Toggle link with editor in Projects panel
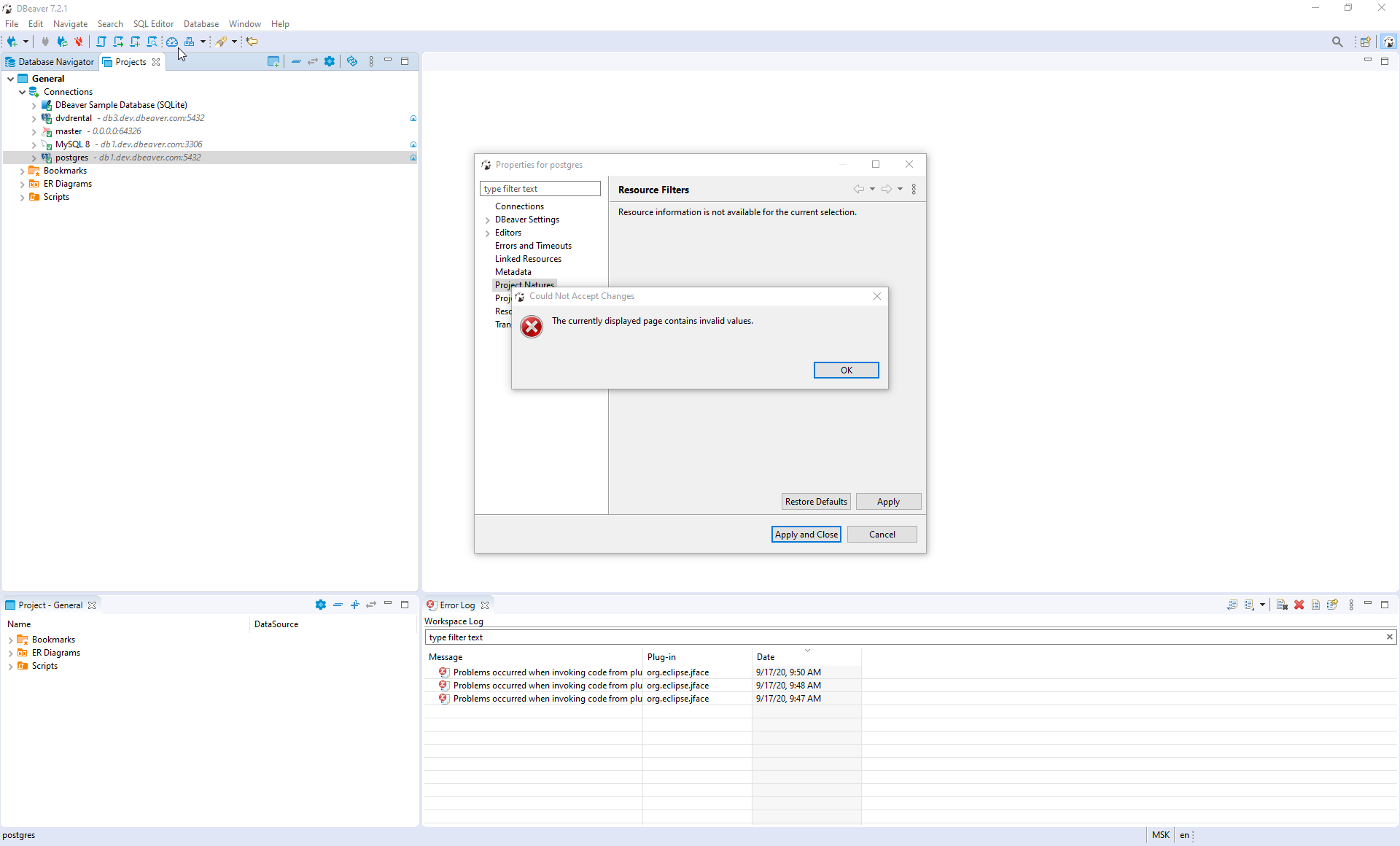This screenshot has width=1400, height=846. click(313, 61)
